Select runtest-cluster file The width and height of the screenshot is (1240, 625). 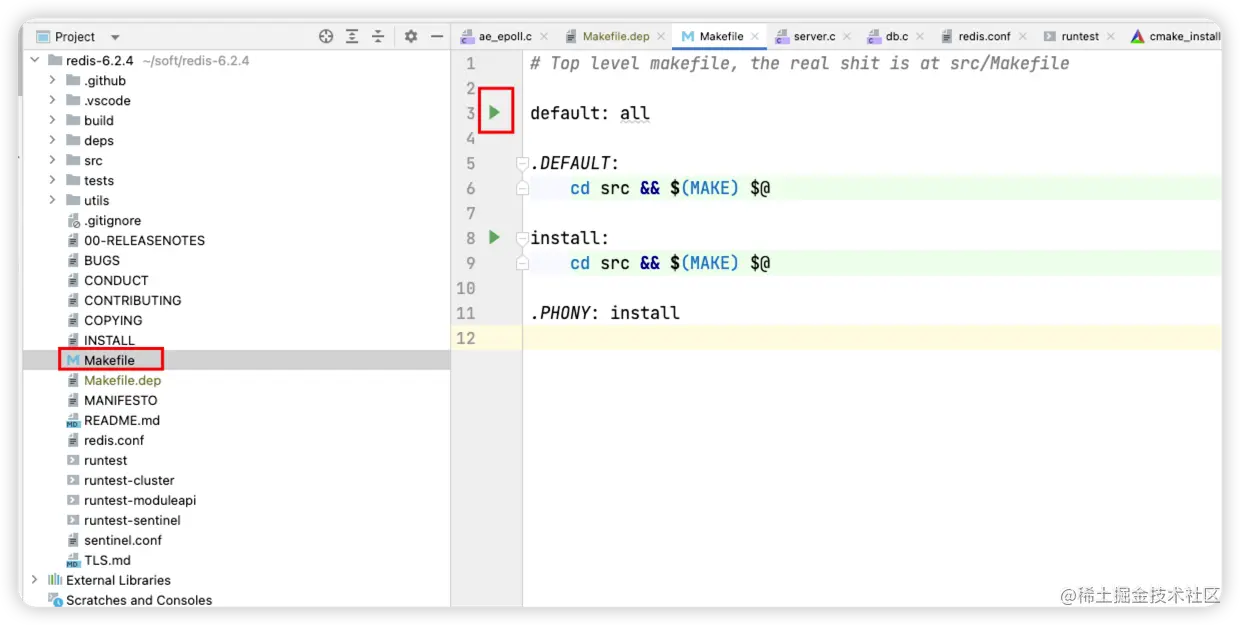(129, 480)
